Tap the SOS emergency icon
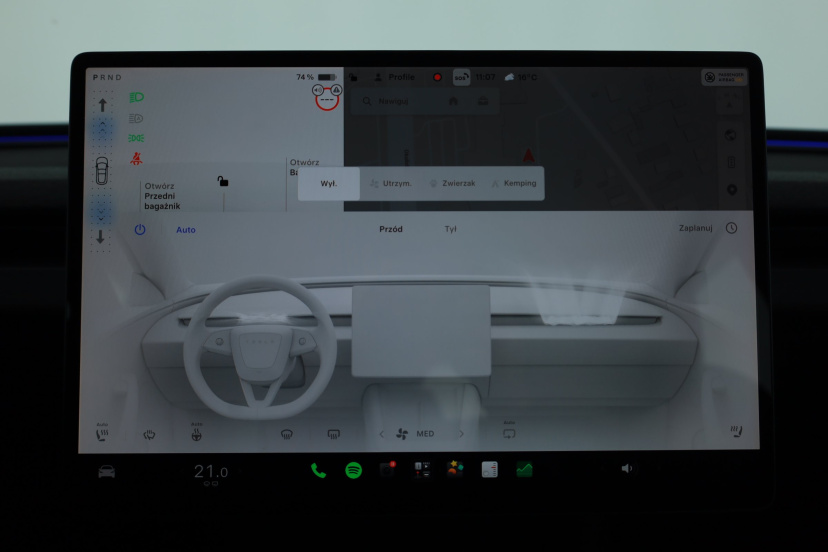This screenshot has width=828, height=552. pyautogui.click(x=461, y=77)
